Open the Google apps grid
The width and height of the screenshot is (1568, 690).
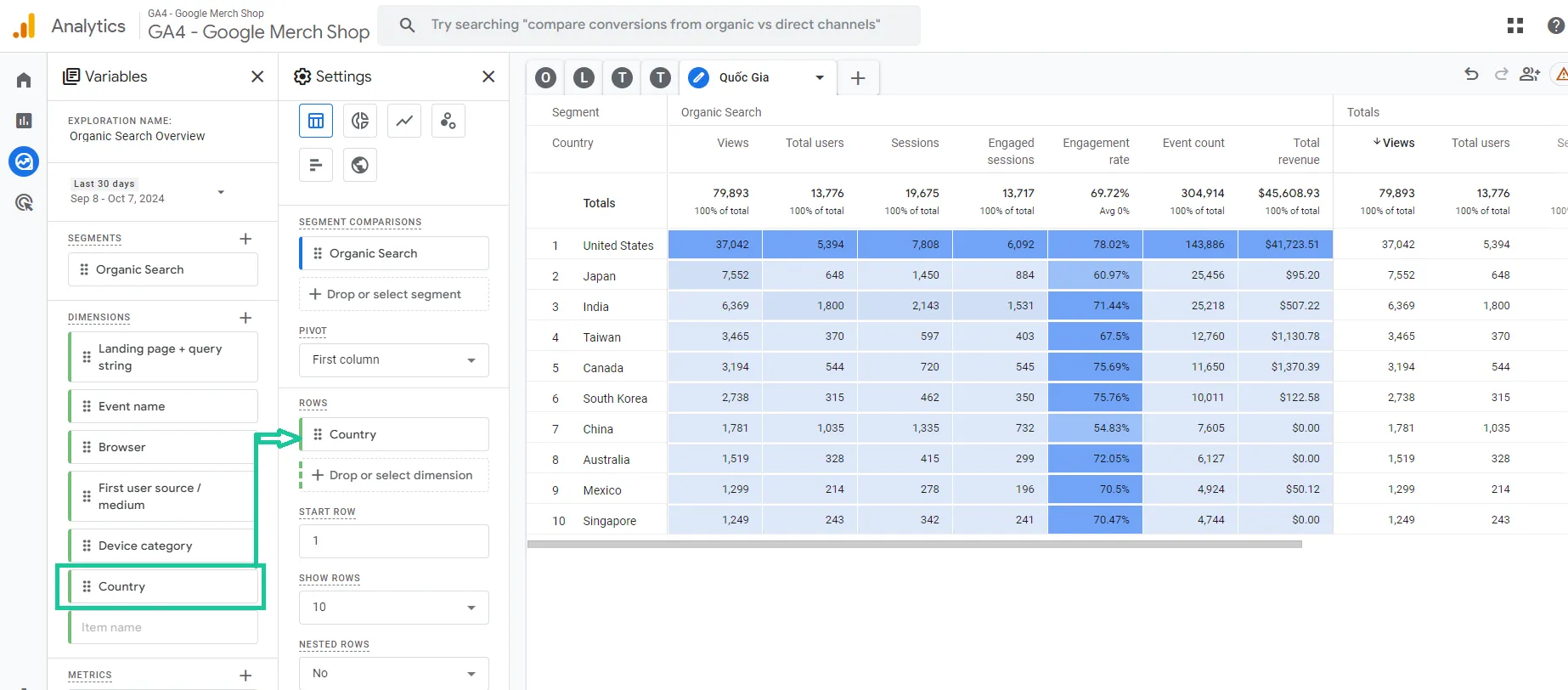(1515, 25)
